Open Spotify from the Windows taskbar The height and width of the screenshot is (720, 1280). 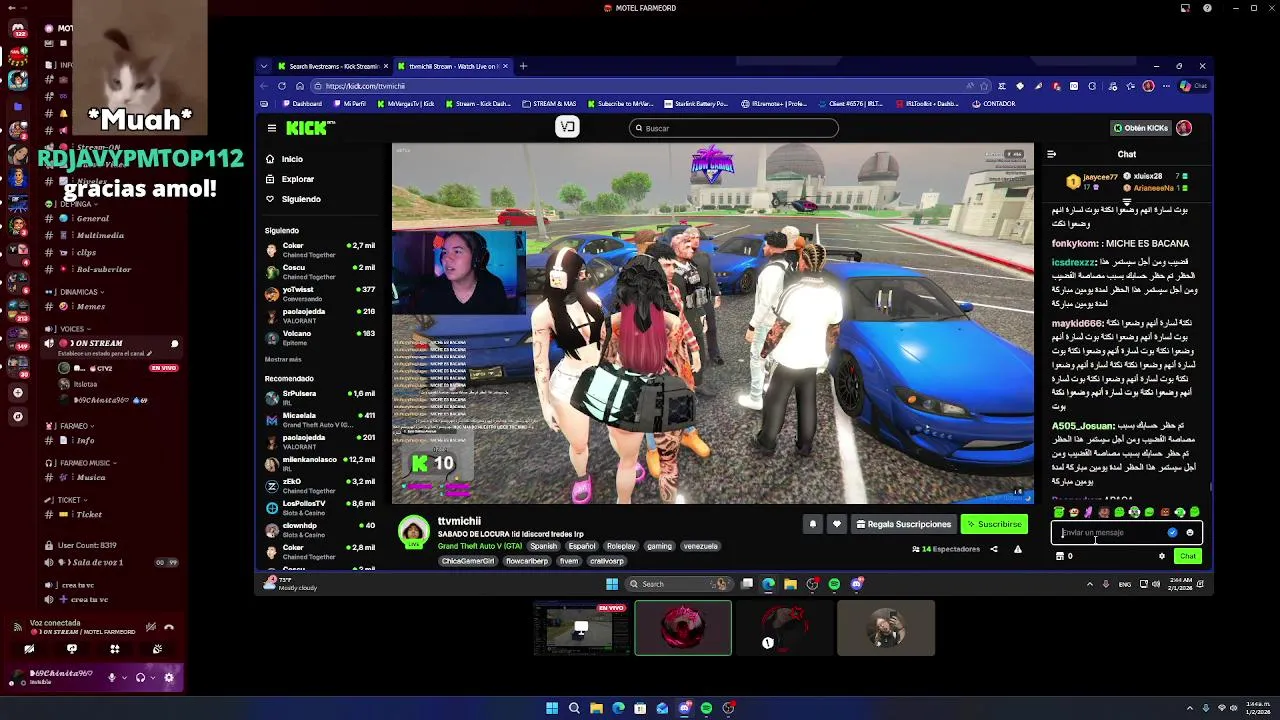coord(706,708)
